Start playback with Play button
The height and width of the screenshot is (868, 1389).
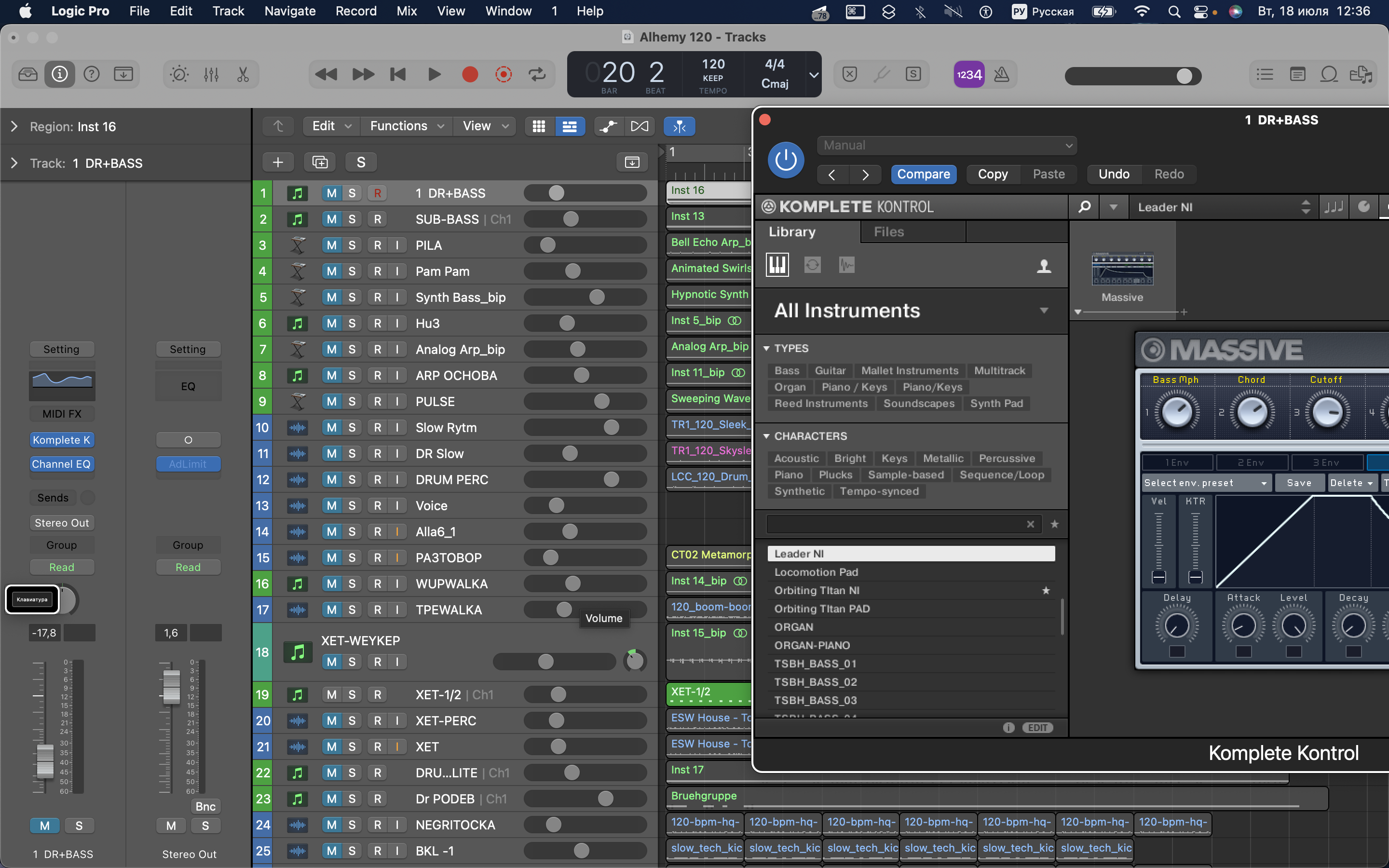point(435,75)
